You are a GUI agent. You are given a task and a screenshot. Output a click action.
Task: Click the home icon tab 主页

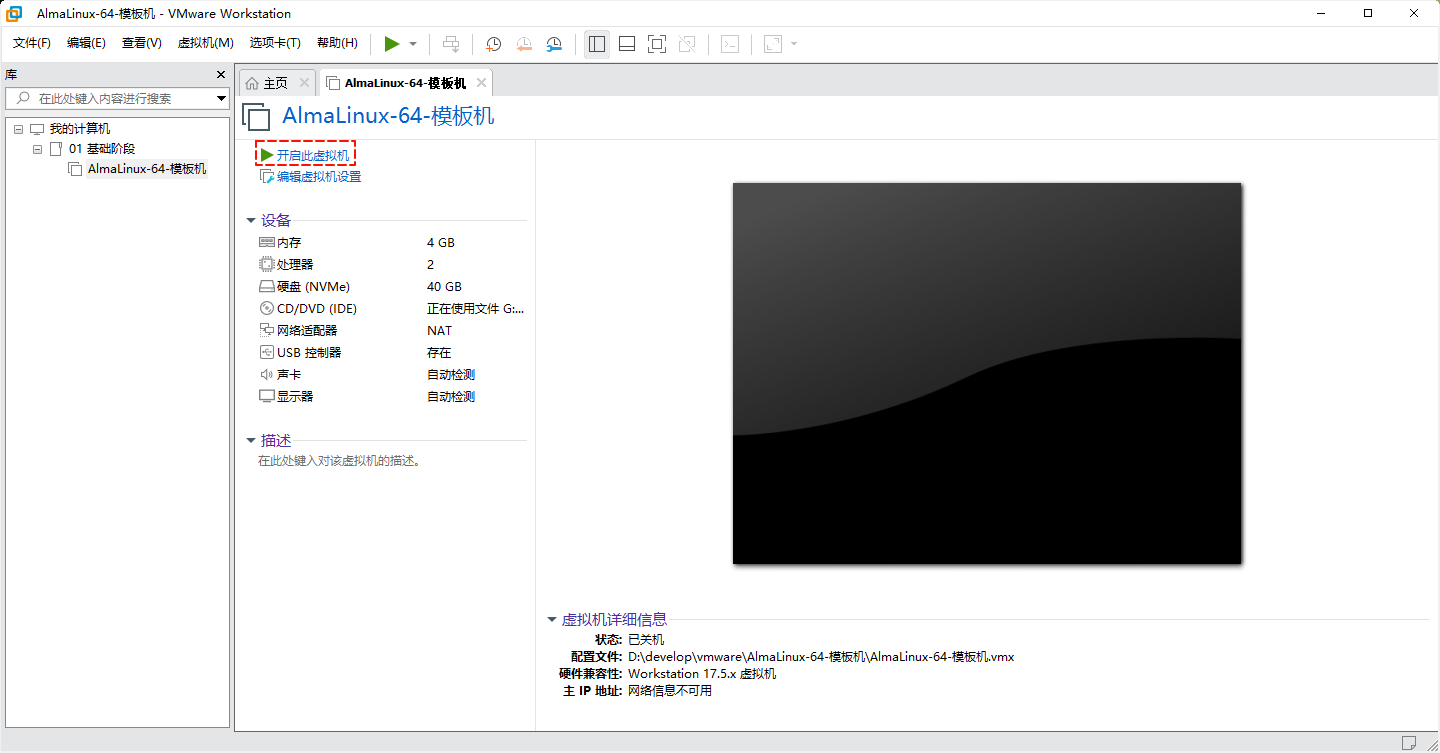point(267,83)
